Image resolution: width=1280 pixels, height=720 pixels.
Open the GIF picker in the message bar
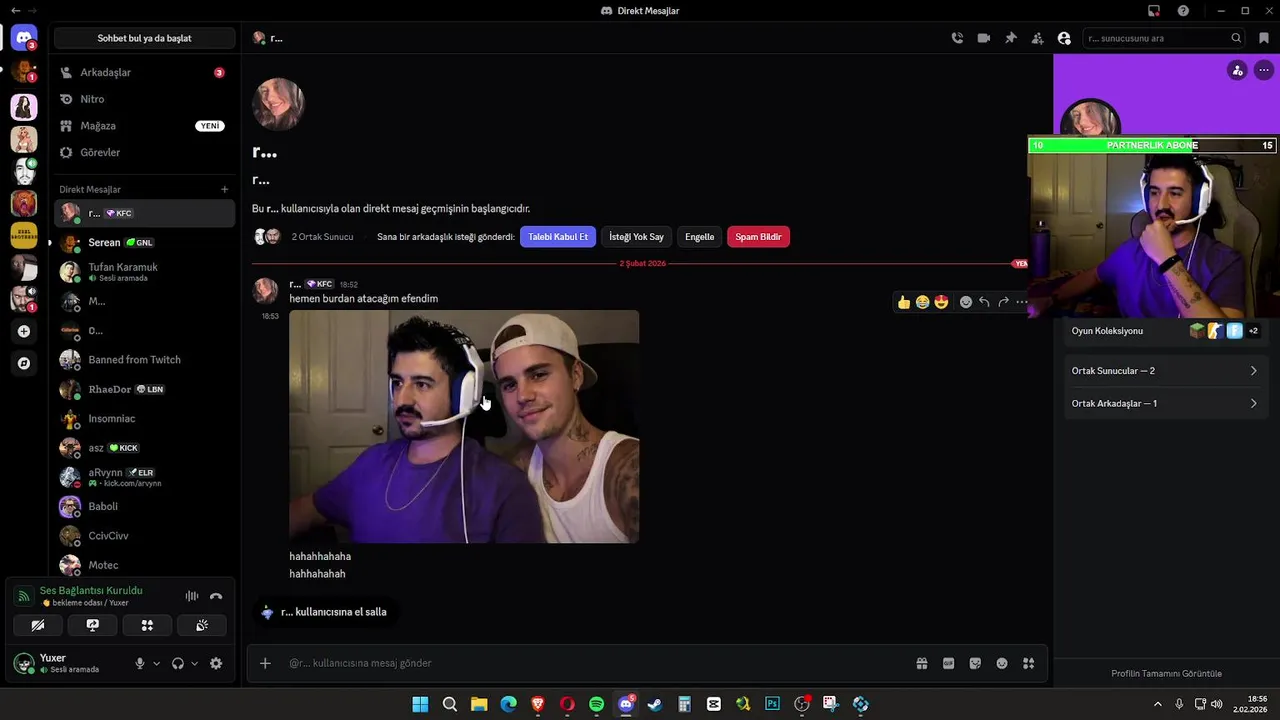click(948, 663)
